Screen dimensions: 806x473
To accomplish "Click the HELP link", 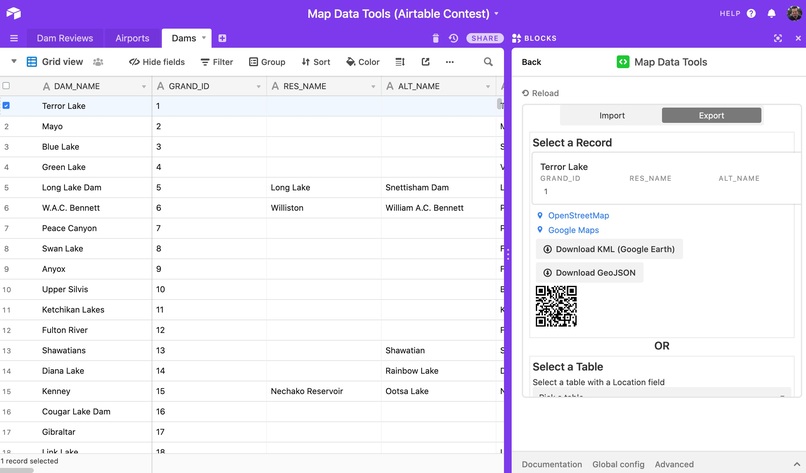I will tap(729, 13).
